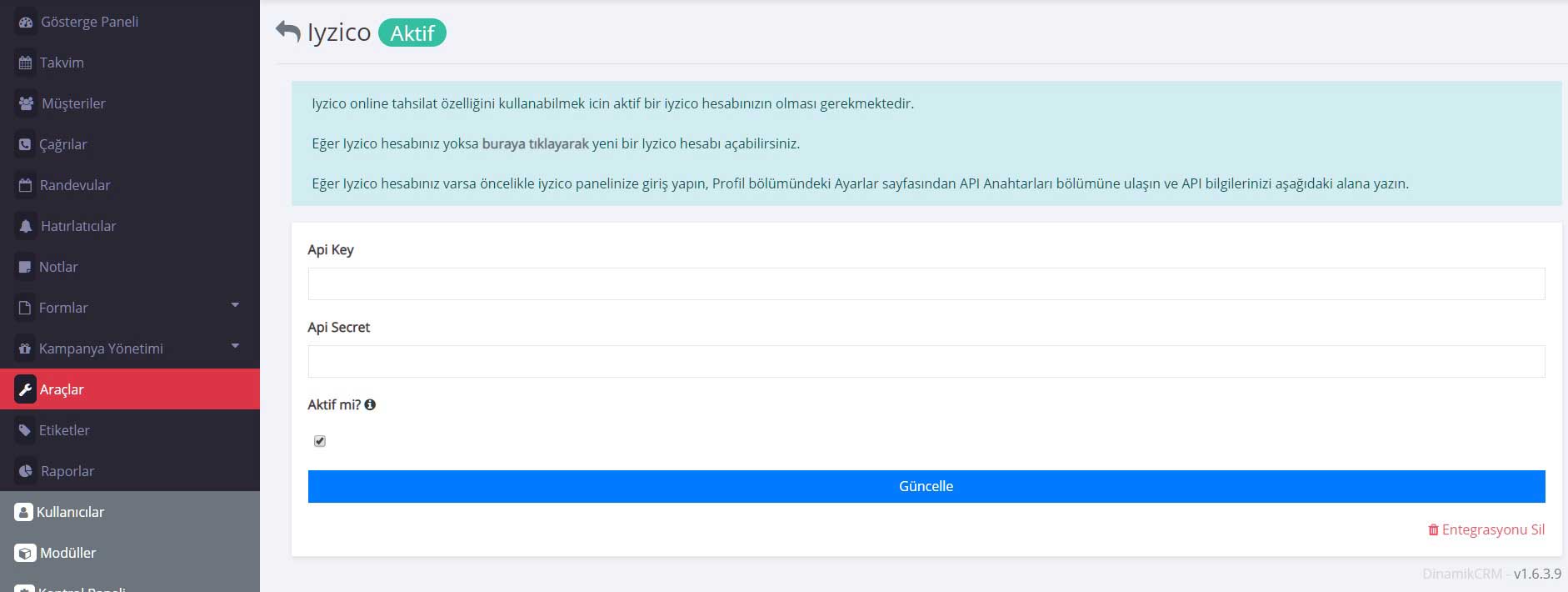
Task: Click the trash icon beside Entegrasyonu Sil
Action: (1433, 529)
